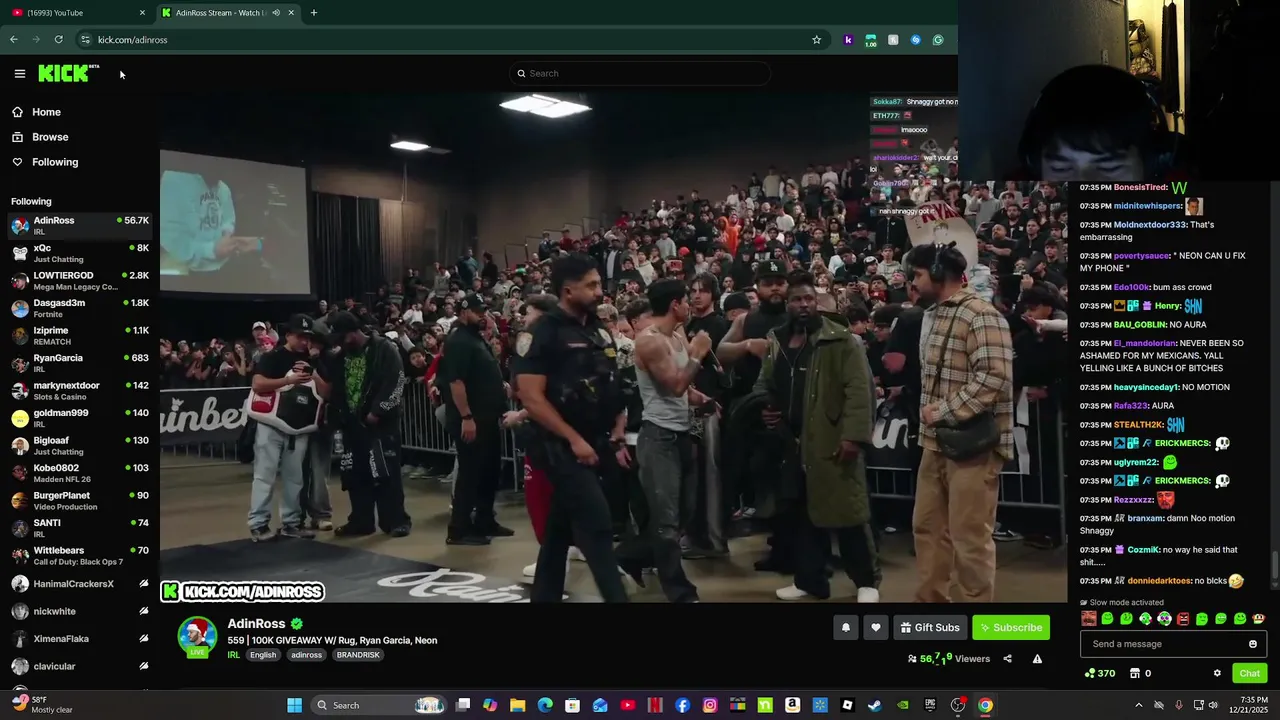Bookmark page with star icon
Image resolution: width=1280 pixels, height=720 pixels.
[816, 40]
